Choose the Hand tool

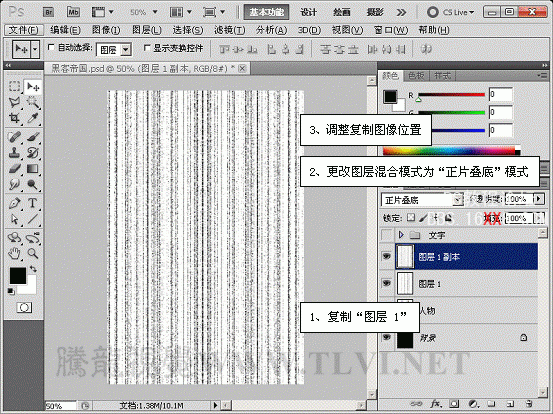(14, 253)
